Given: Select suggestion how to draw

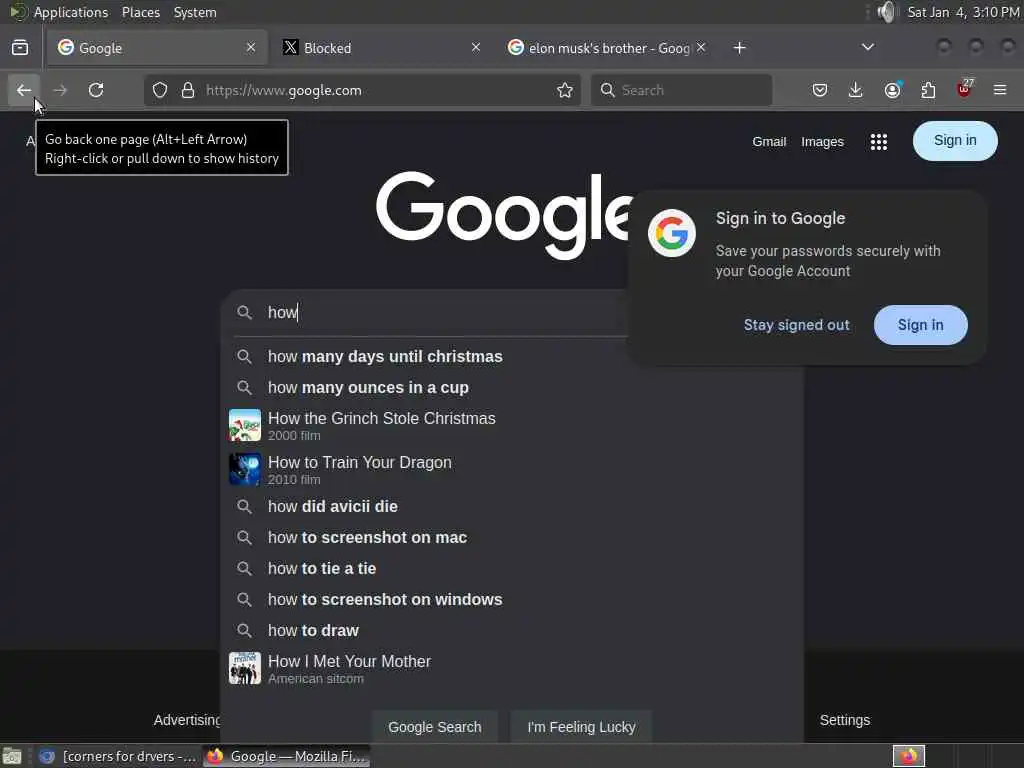Looking at the screenshot, I should (x=511, y=630).
